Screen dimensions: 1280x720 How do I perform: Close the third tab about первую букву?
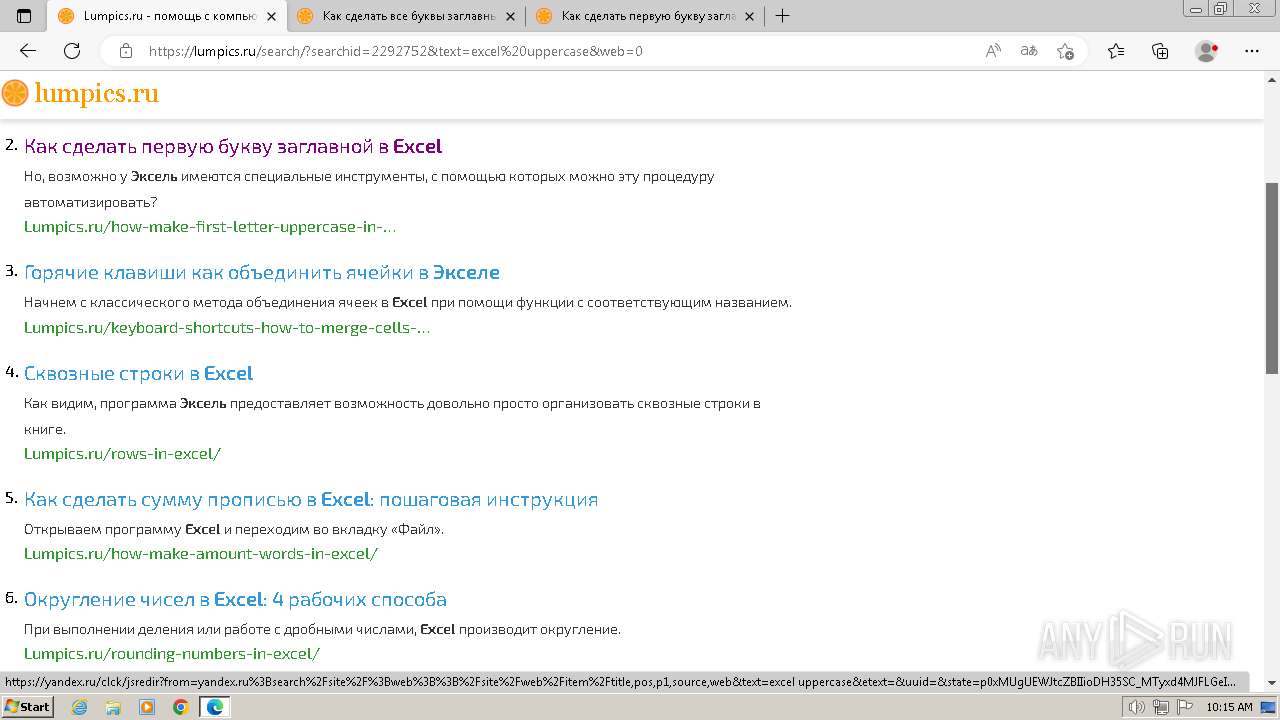749,16
